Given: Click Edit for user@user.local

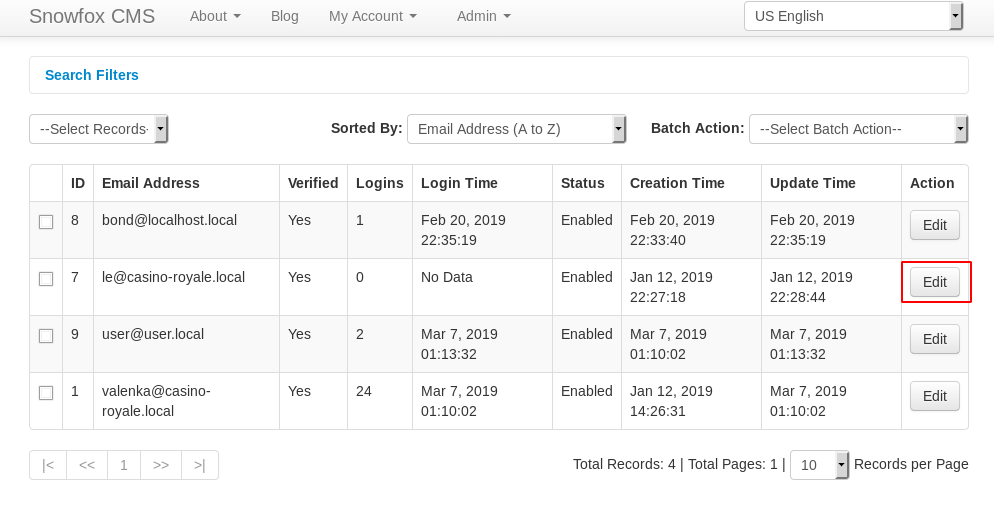Looking at the screenshot, I should point(934,339).
